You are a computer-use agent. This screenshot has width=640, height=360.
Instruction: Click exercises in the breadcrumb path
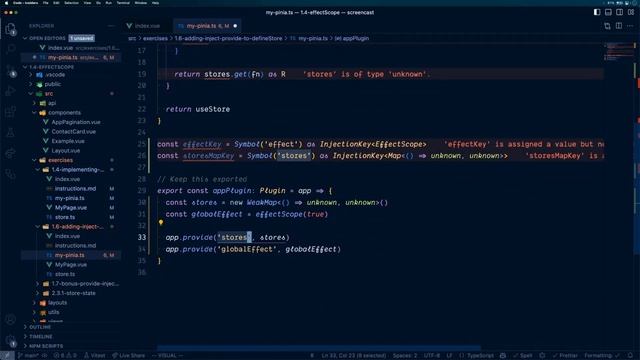pos(155,38)
